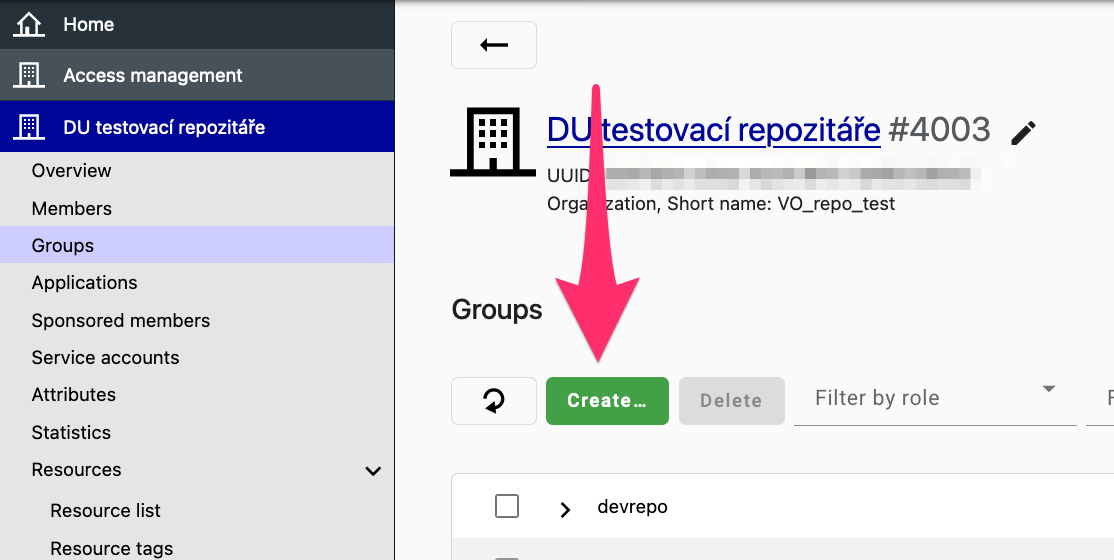Go to Sponsored members page
Viewport: 1114px width, 560px height.
coord(121,321)
